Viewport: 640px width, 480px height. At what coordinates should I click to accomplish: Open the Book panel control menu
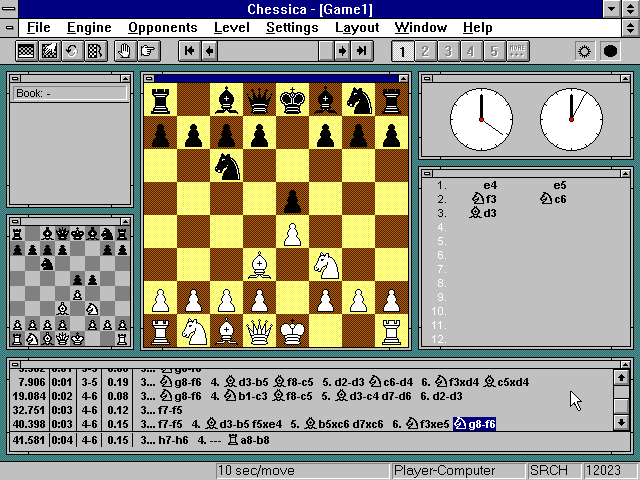pos(16,78)
